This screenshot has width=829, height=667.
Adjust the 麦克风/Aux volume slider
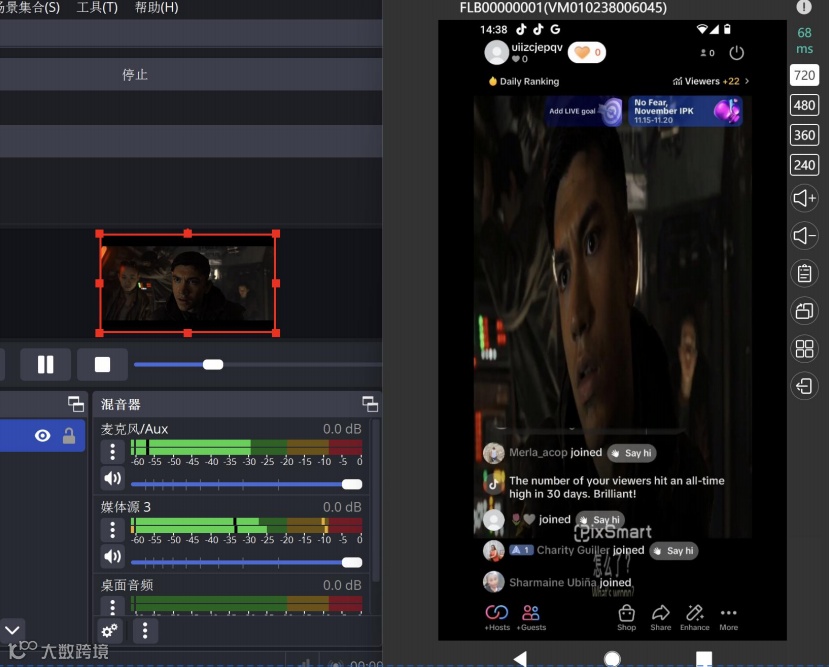(246, 484)
